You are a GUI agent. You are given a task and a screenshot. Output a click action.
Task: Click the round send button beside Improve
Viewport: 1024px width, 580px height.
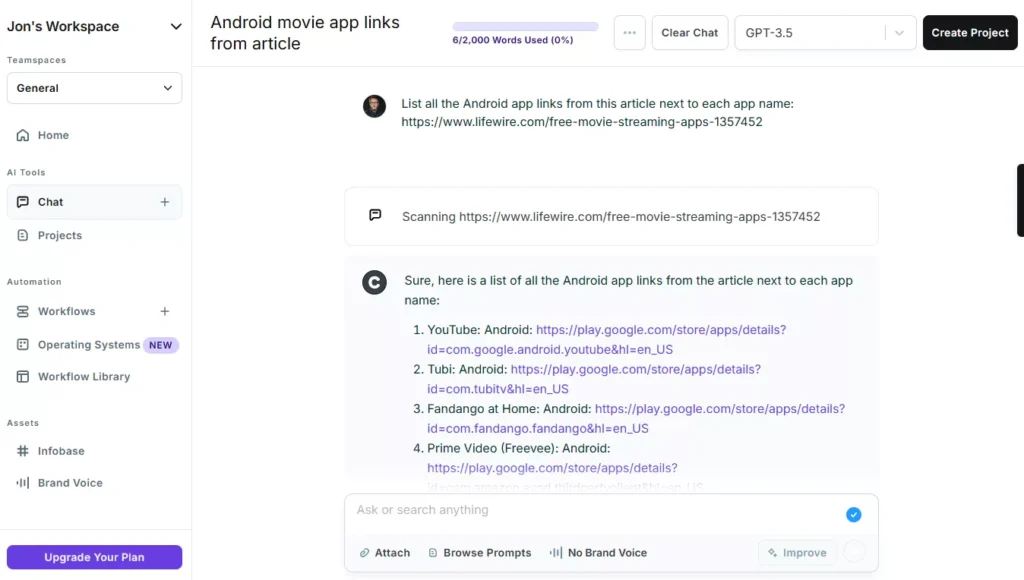coord(854,552)
